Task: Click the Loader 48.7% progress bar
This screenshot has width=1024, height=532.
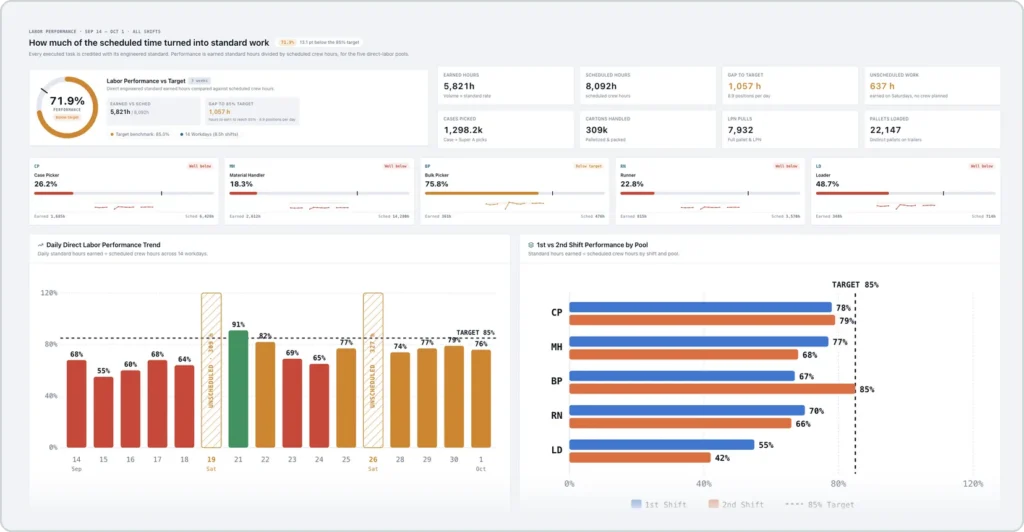Action: (905, 193)
